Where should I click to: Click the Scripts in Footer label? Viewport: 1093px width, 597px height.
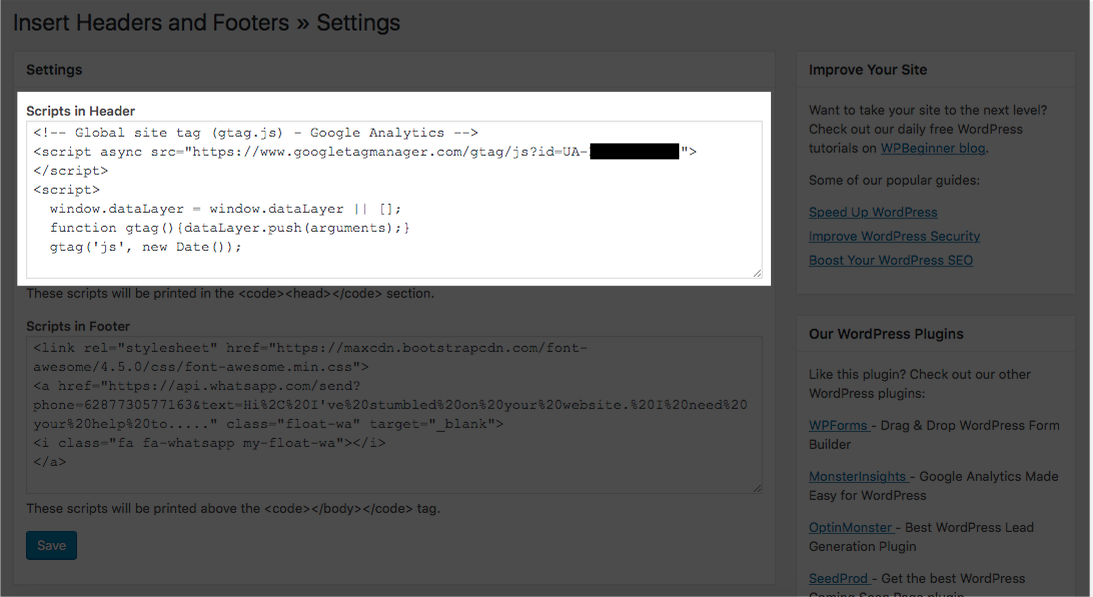tap(78, 326)
